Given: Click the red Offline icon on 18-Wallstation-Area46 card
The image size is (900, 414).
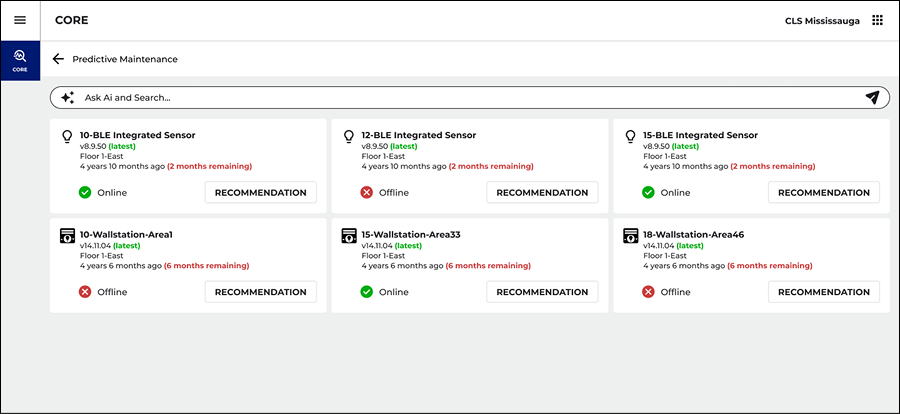Looking at the screenshot, I should coord(648,292).
